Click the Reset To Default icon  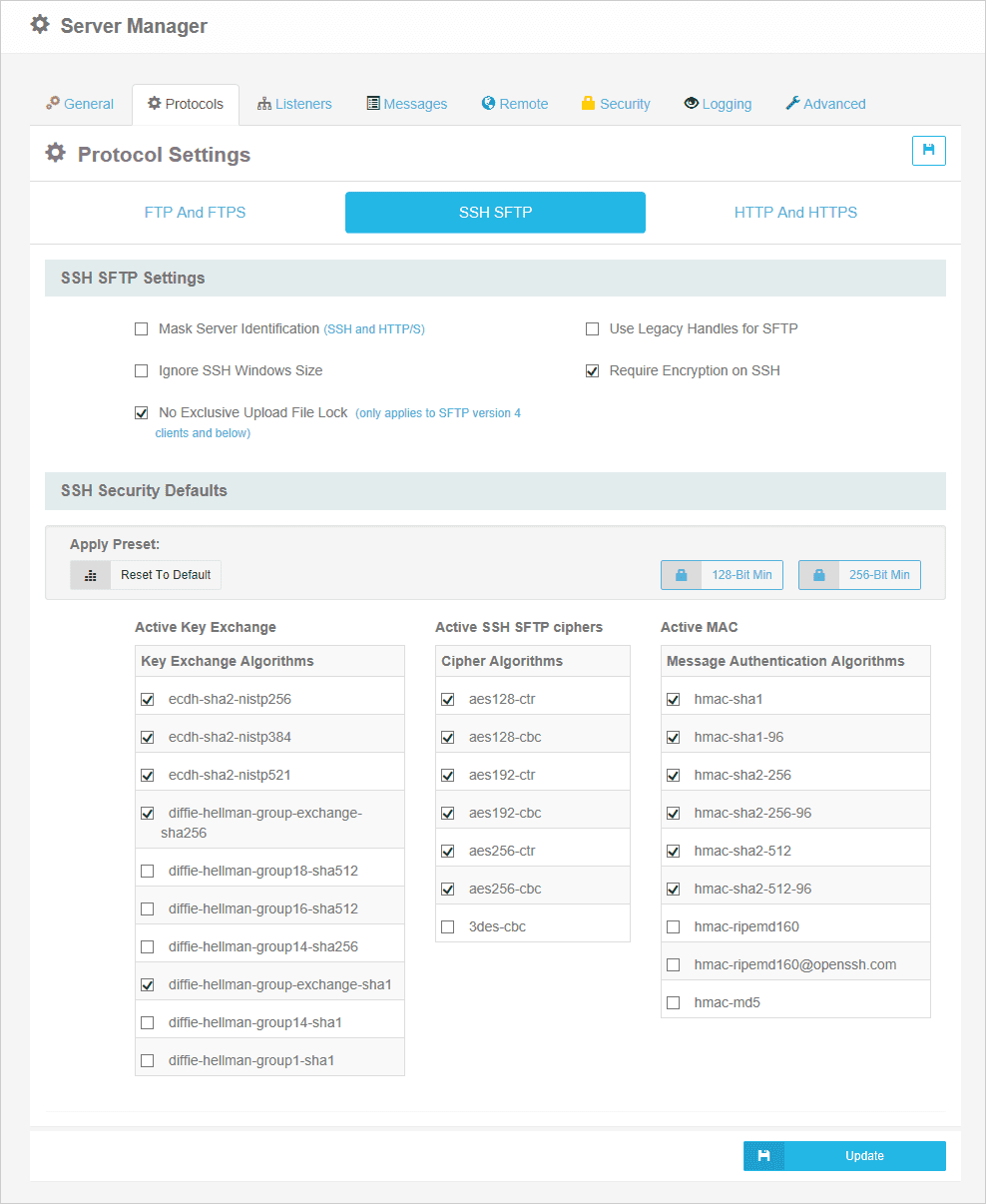[91, 575]
